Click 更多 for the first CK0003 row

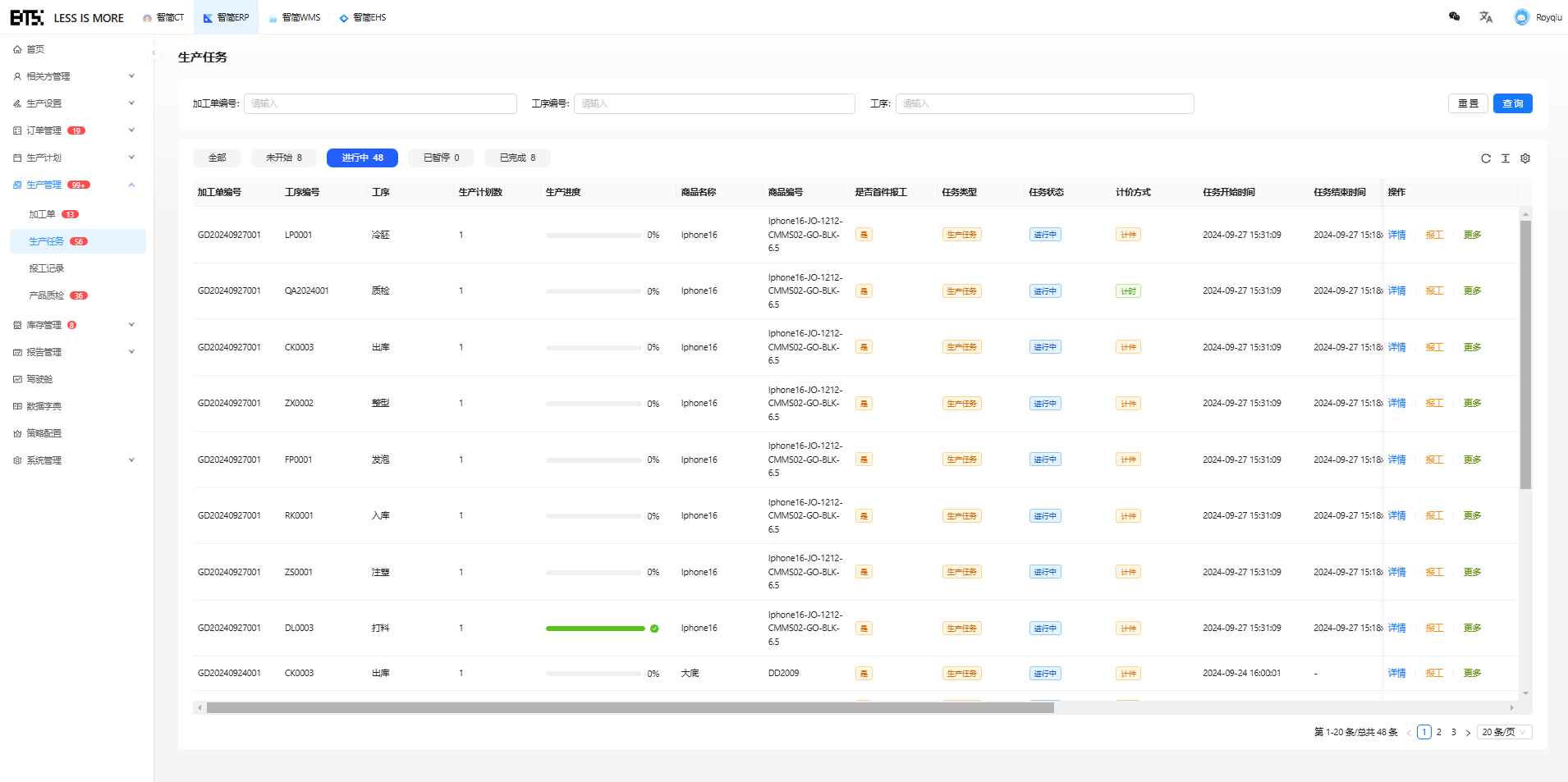[x=1472, y=347]
